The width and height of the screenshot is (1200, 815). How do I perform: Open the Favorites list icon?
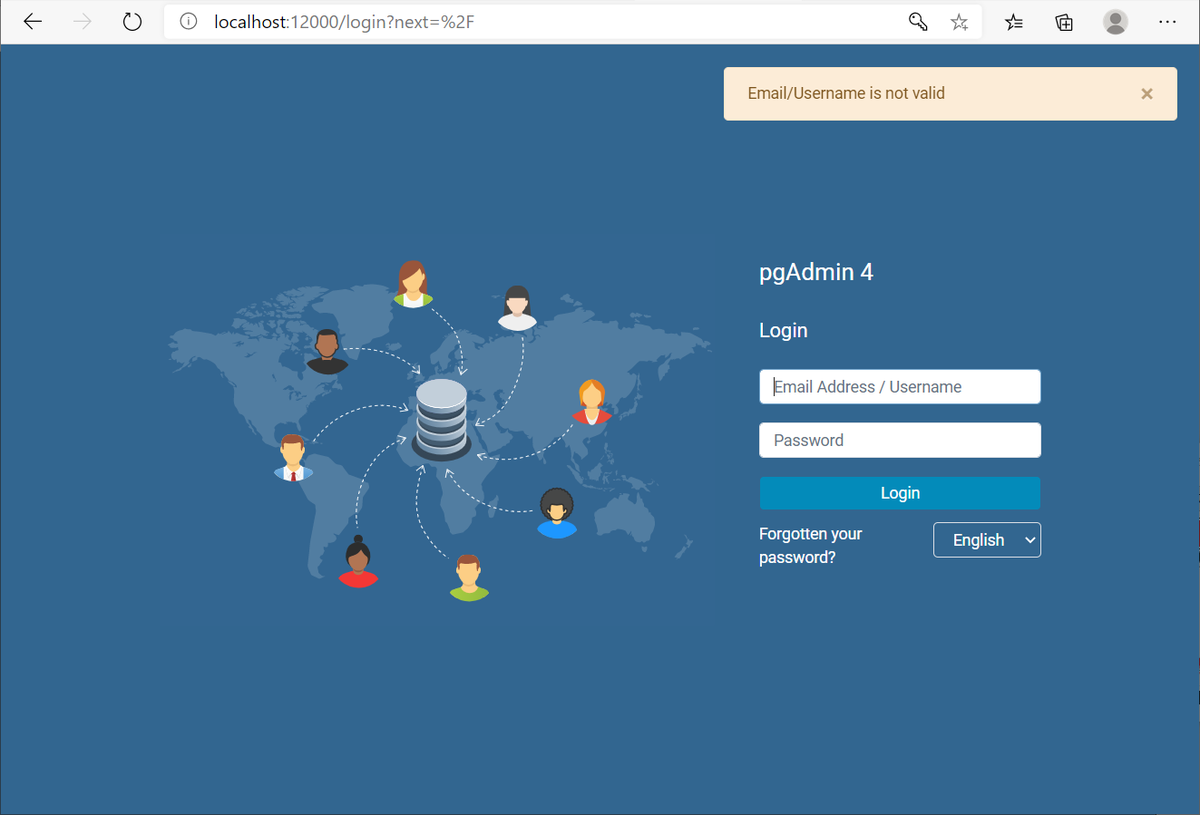1014,22
